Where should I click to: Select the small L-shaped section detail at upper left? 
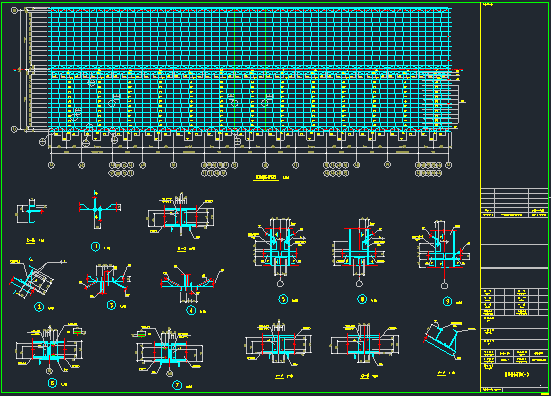click(x=31, y=211)
